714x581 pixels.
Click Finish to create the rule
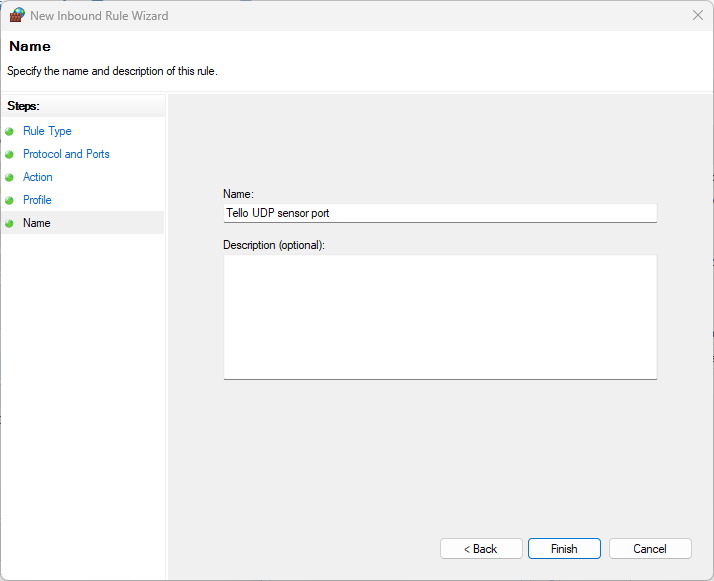pos(564,549)
